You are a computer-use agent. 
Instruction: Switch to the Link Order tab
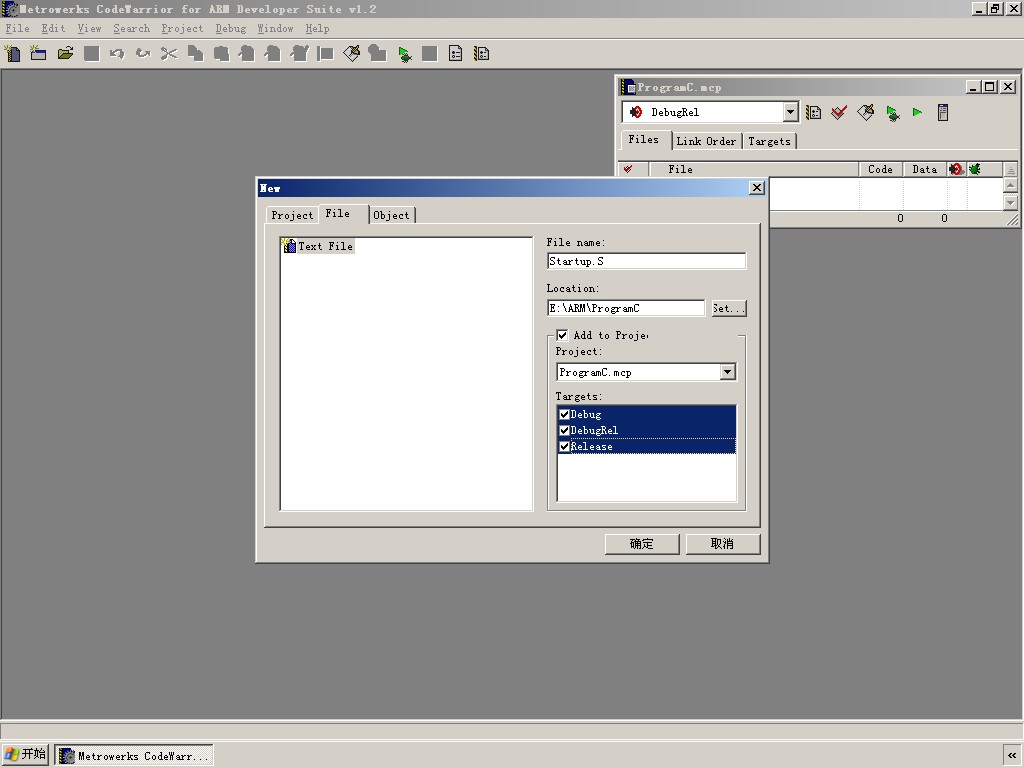(x=706, y=141)
